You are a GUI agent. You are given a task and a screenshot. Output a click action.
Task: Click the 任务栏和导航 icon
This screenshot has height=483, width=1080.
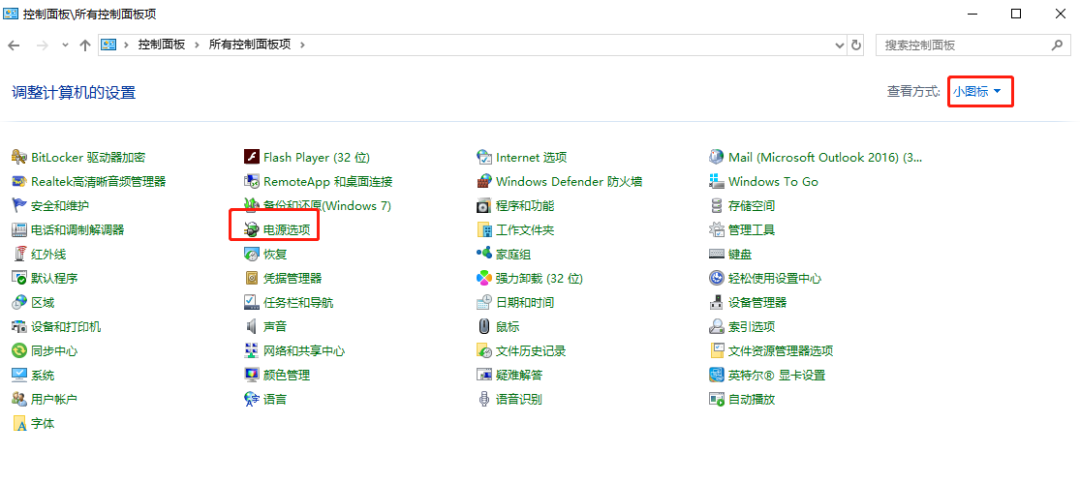(251, 302)
